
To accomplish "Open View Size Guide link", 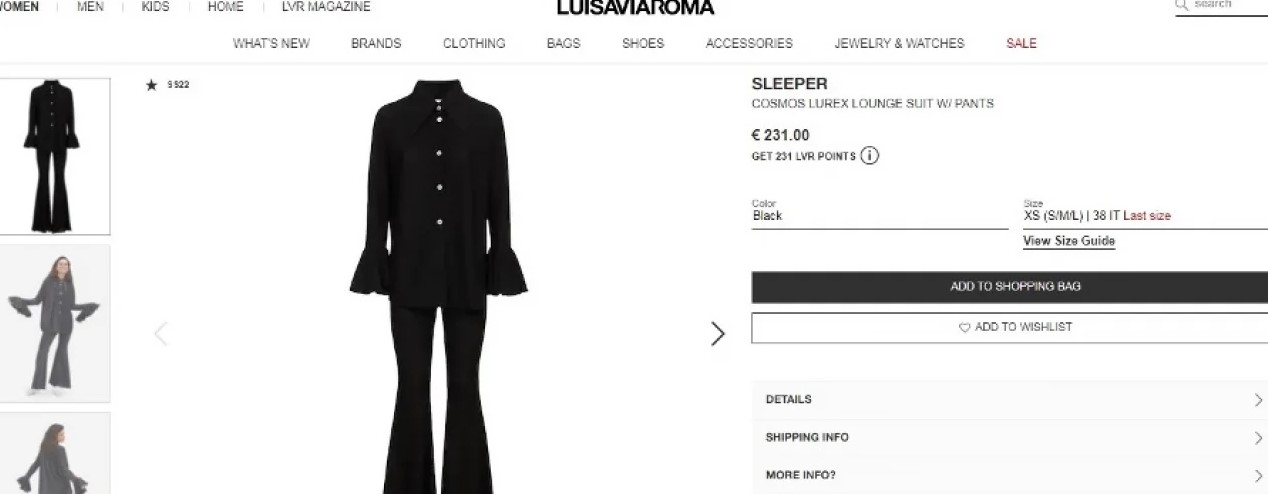I will [1069, 241].
